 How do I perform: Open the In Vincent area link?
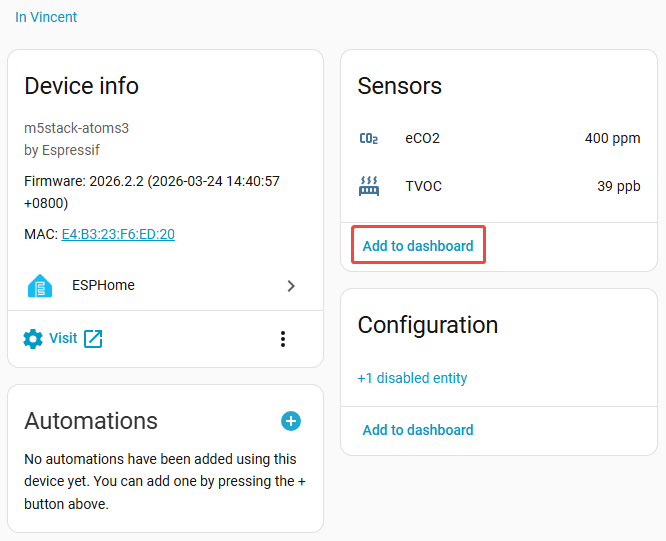tap(46, 17)
